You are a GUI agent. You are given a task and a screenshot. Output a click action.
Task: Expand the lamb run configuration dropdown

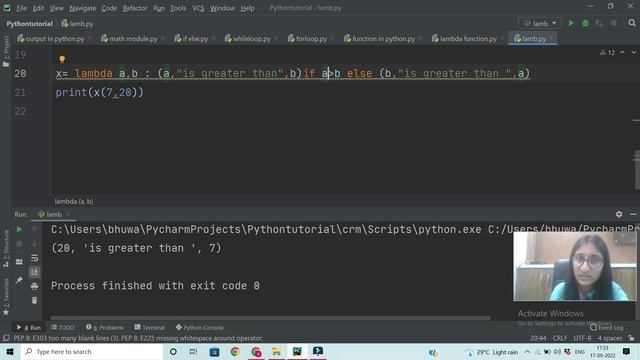[x=540, y=23]
